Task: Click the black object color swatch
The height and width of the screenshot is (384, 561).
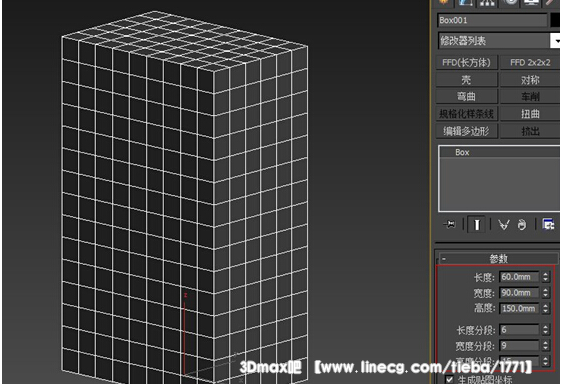Action: coord(556,20)
